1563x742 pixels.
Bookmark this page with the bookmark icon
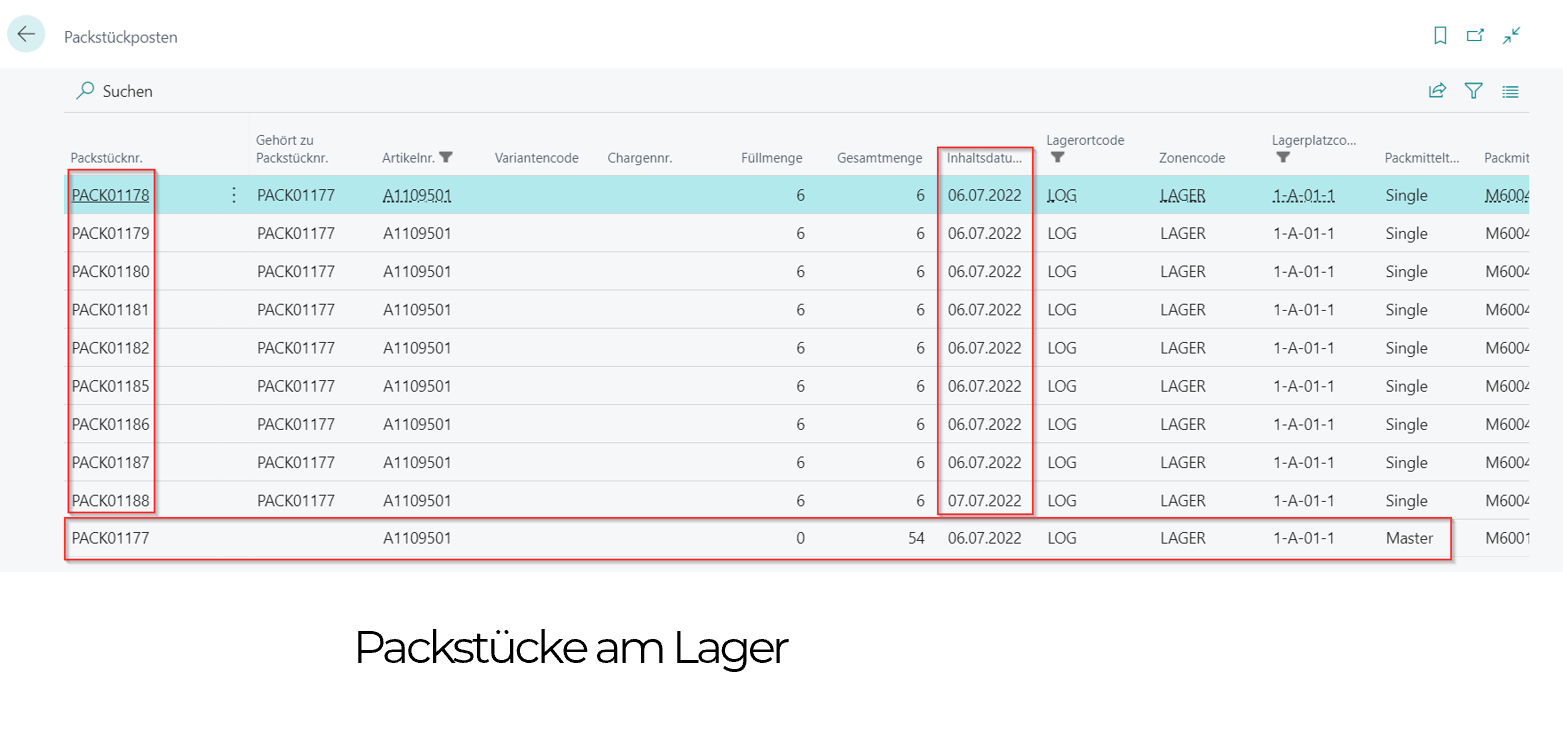[1440, 36]
